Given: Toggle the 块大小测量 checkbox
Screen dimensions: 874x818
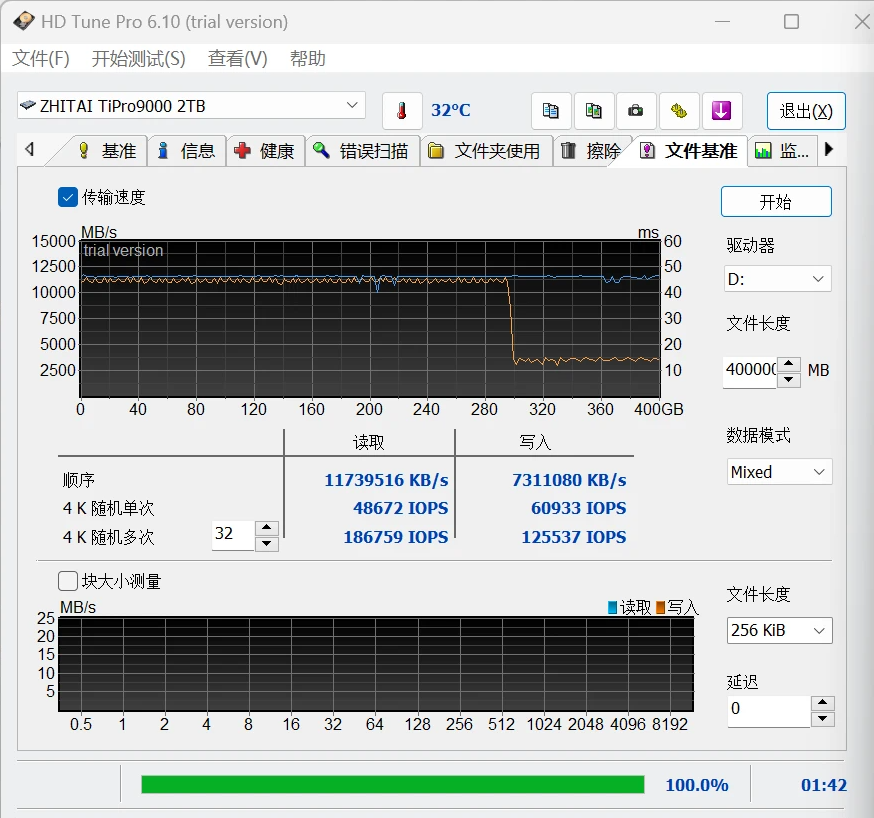Looking at the screenshot, I should [68, 581].
